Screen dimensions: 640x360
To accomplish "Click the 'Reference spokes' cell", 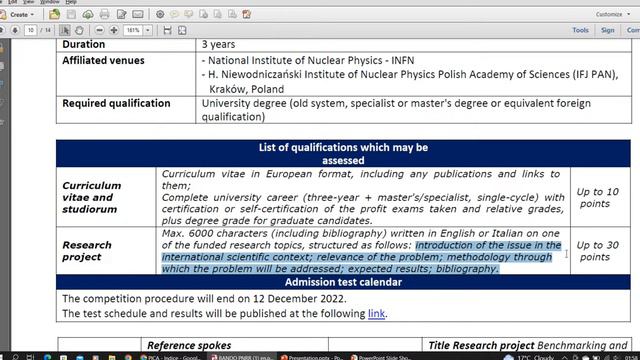I will (x=189, y=345).
